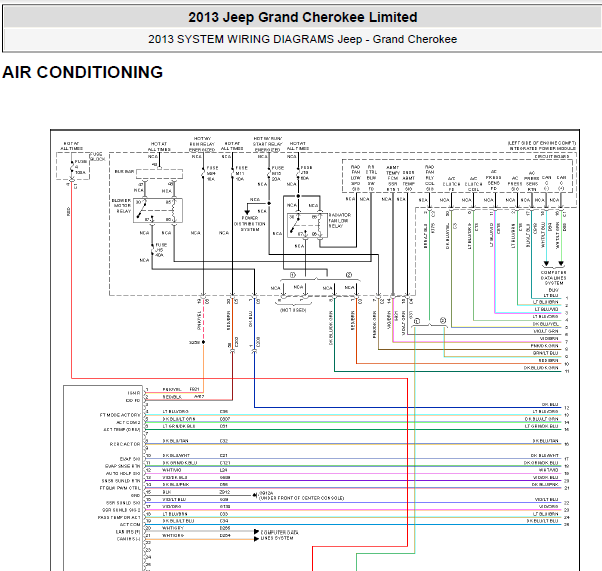Click the 'FUSE M11 10A' label
Image resolution: width=602 pixels, height=571 pixels.
tap(241, 174)
